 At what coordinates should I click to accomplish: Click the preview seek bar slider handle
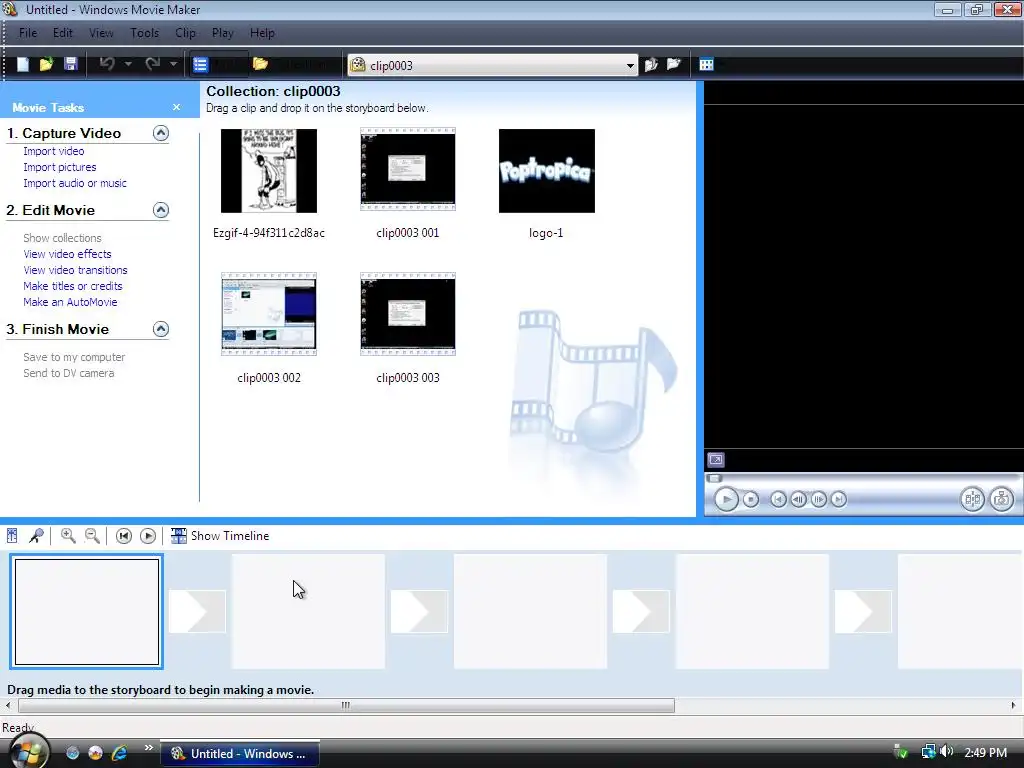click(714, 478)
